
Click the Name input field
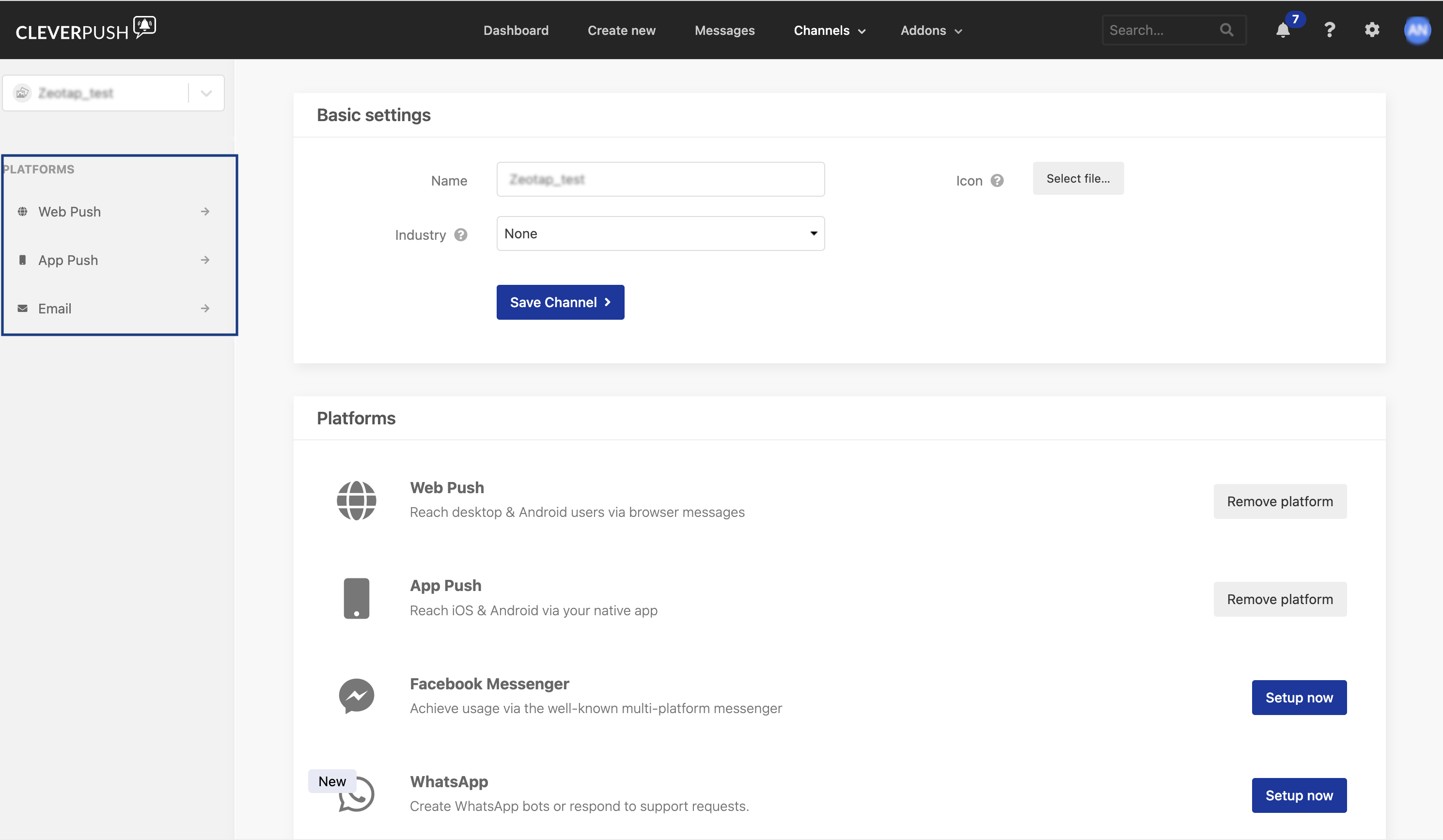660,179
